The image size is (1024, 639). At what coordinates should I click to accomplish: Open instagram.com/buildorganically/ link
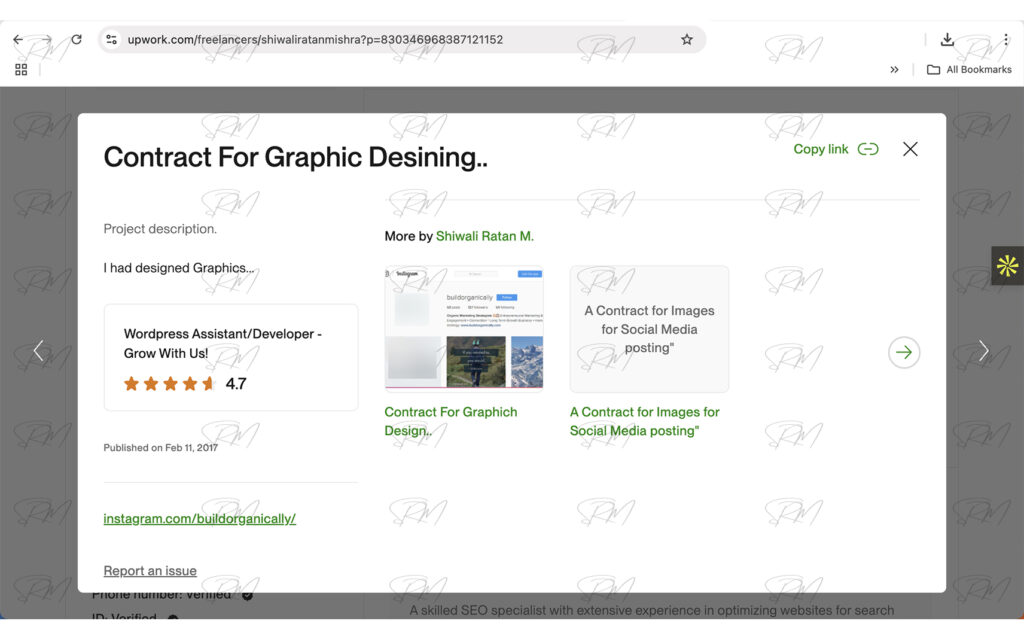(x=199, y=518)
